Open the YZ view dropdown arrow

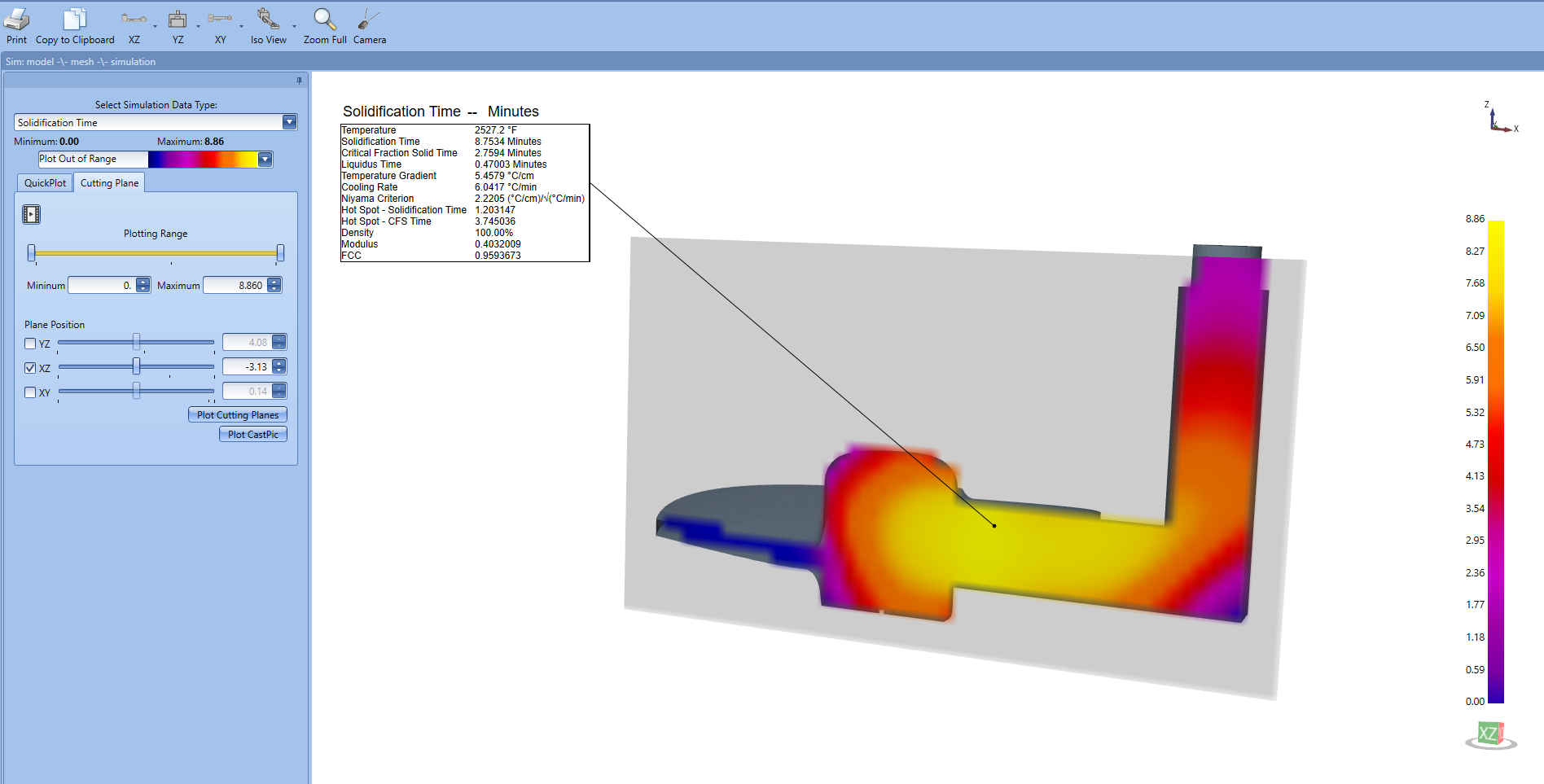tap(198, 26)
